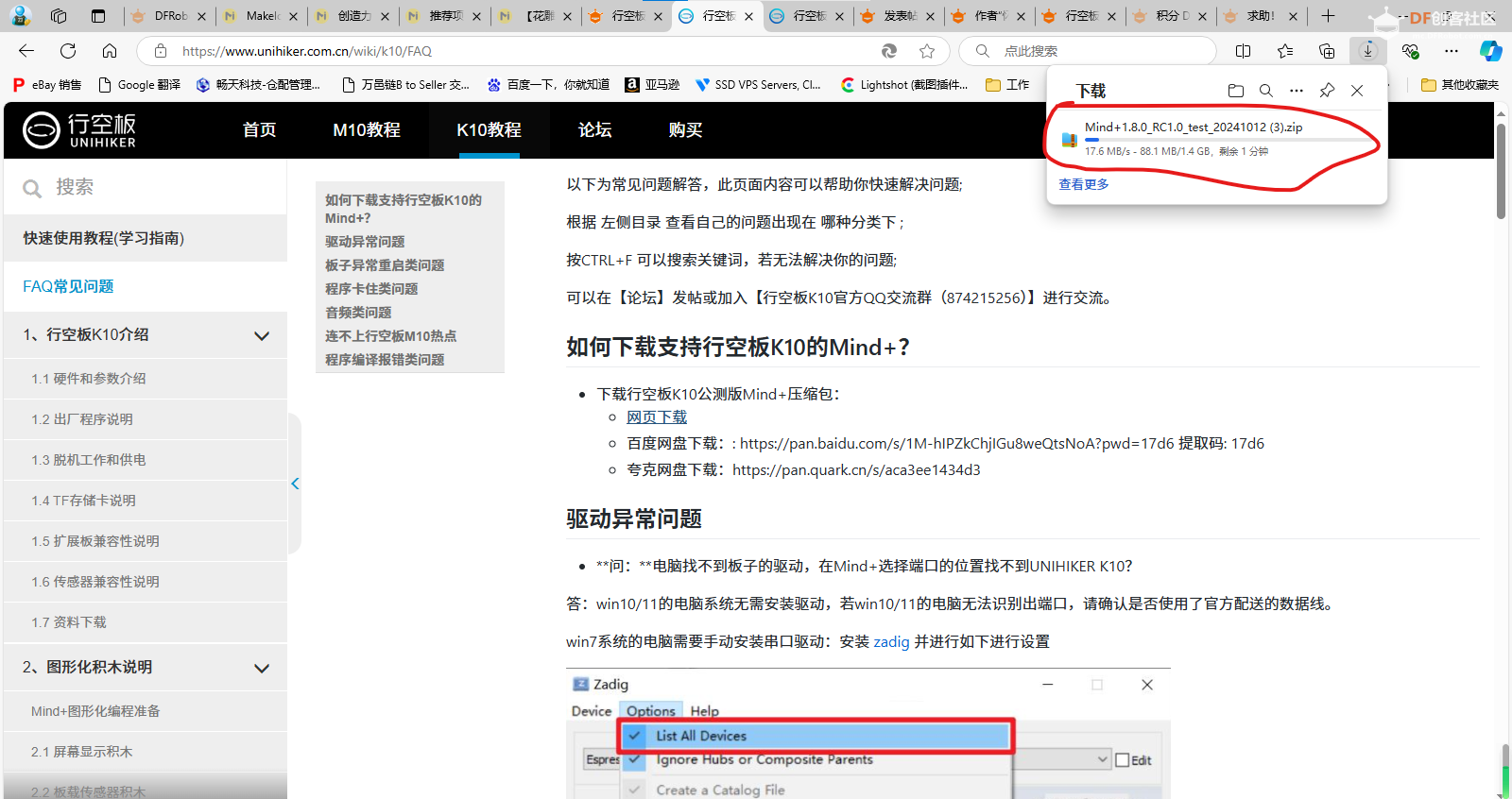
Task: Open the browser profile avatar
Action: [20, 15]
